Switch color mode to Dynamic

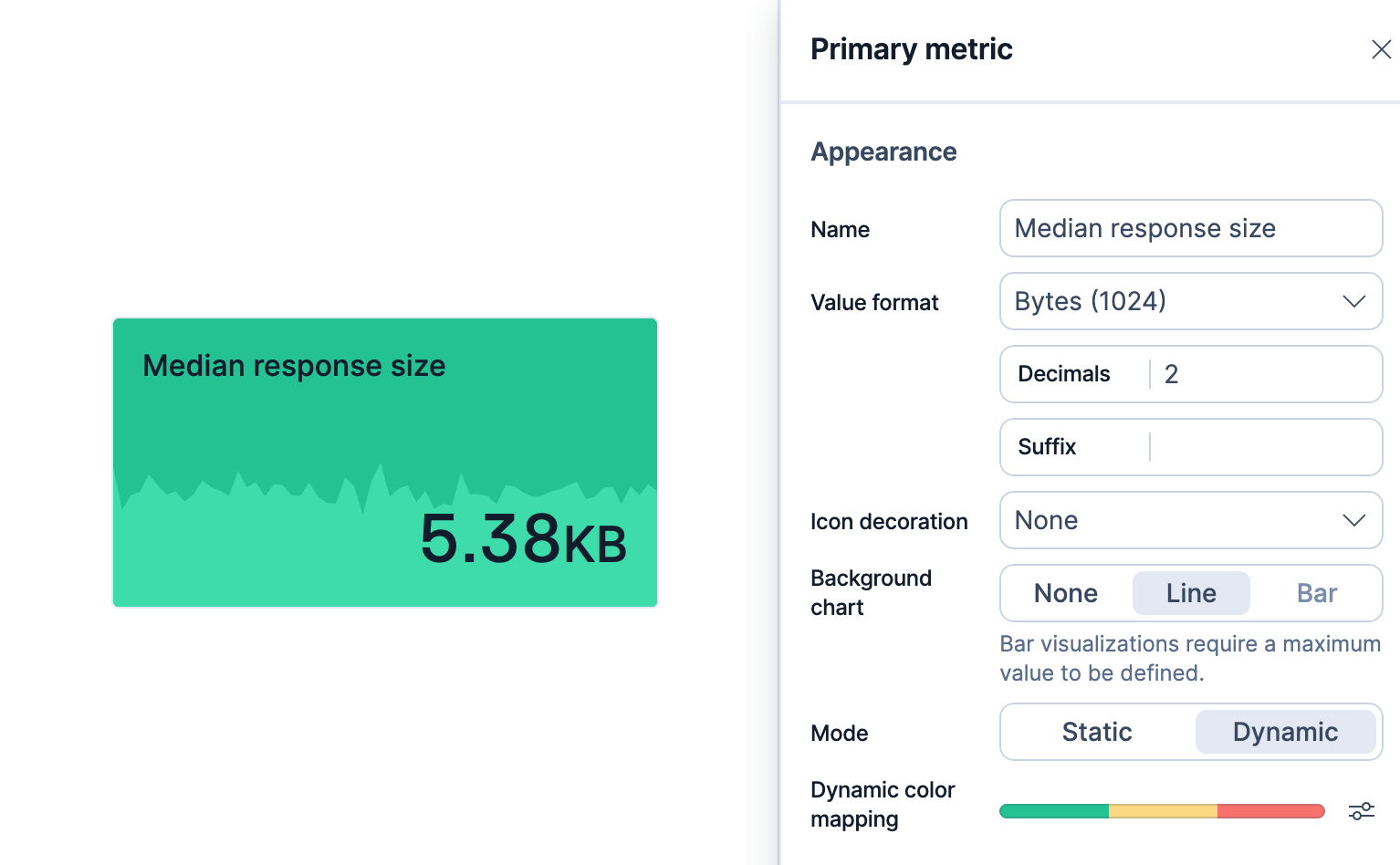[x=1285, y=732]
